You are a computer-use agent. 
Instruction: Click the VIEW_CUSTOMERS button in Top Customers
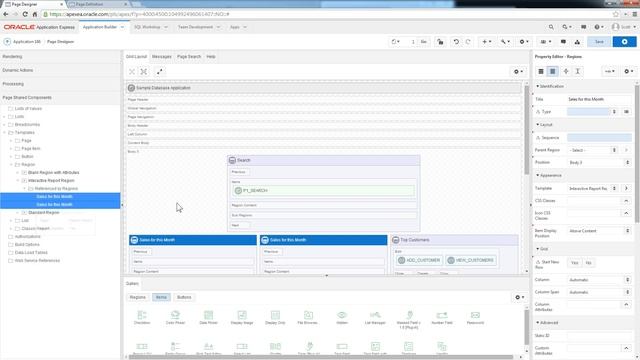[x=471, y=260]
